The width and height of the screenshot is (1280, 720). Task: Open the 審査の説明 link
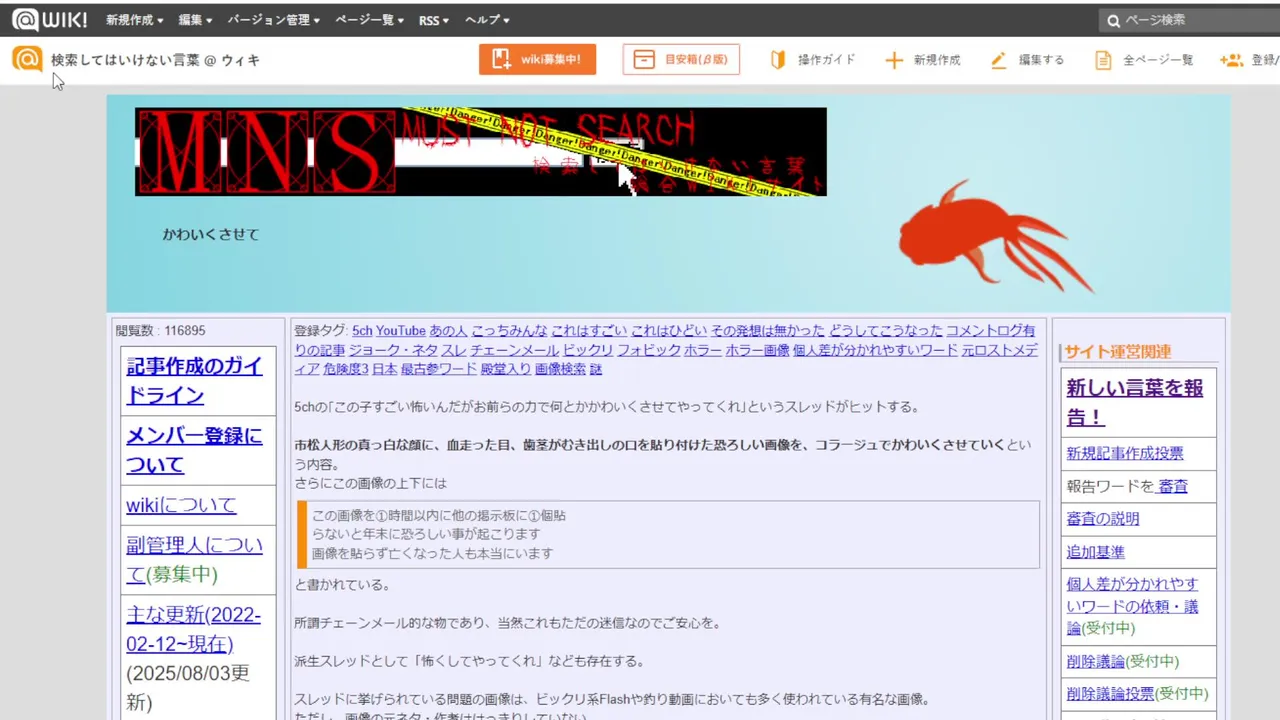point(1103,519)
